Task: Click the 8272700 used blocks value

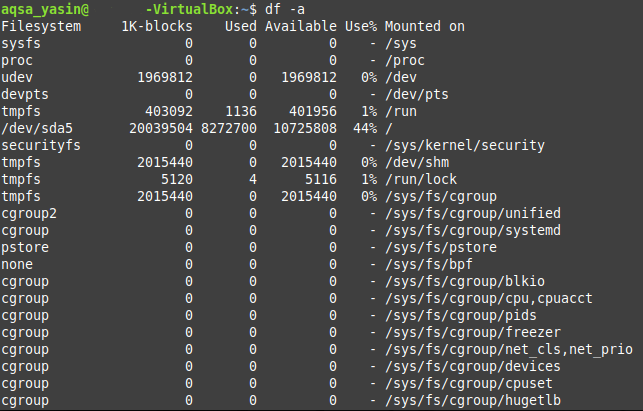Action: coord(227,129)
